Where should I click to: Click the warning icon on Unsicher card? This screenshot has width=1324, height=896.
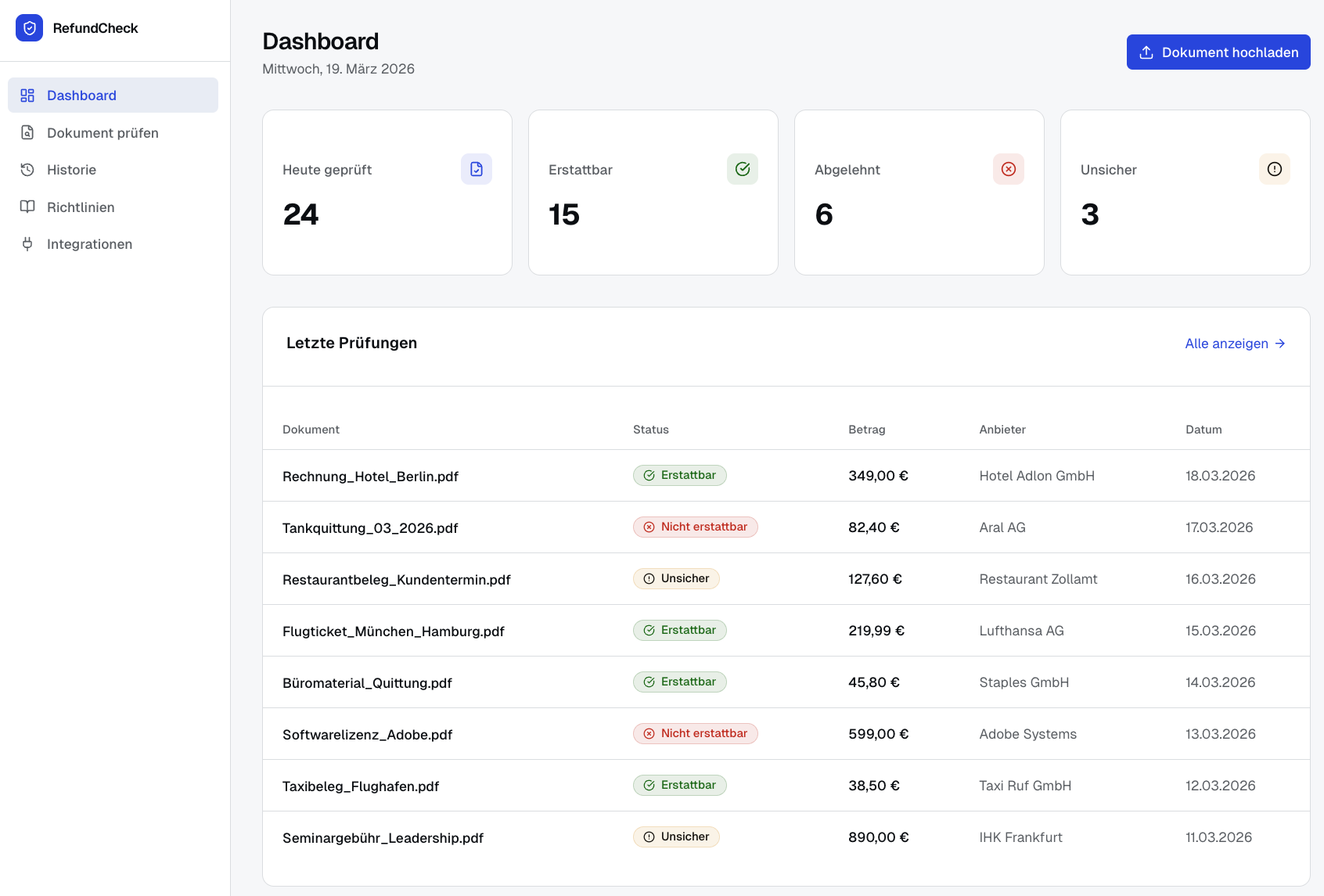click(1274, 169)
